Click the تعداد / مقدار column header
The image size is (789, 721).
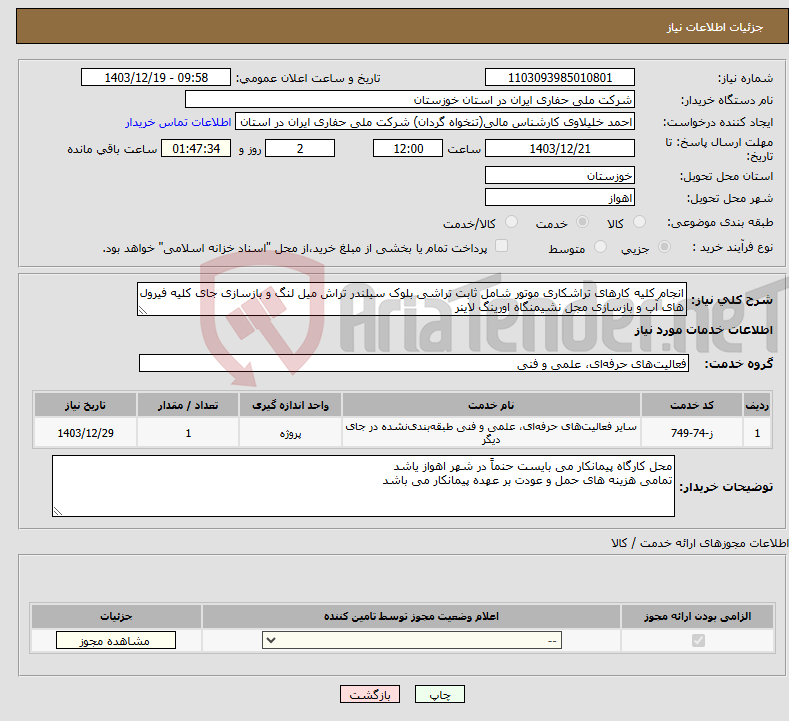tap(188, 405)
